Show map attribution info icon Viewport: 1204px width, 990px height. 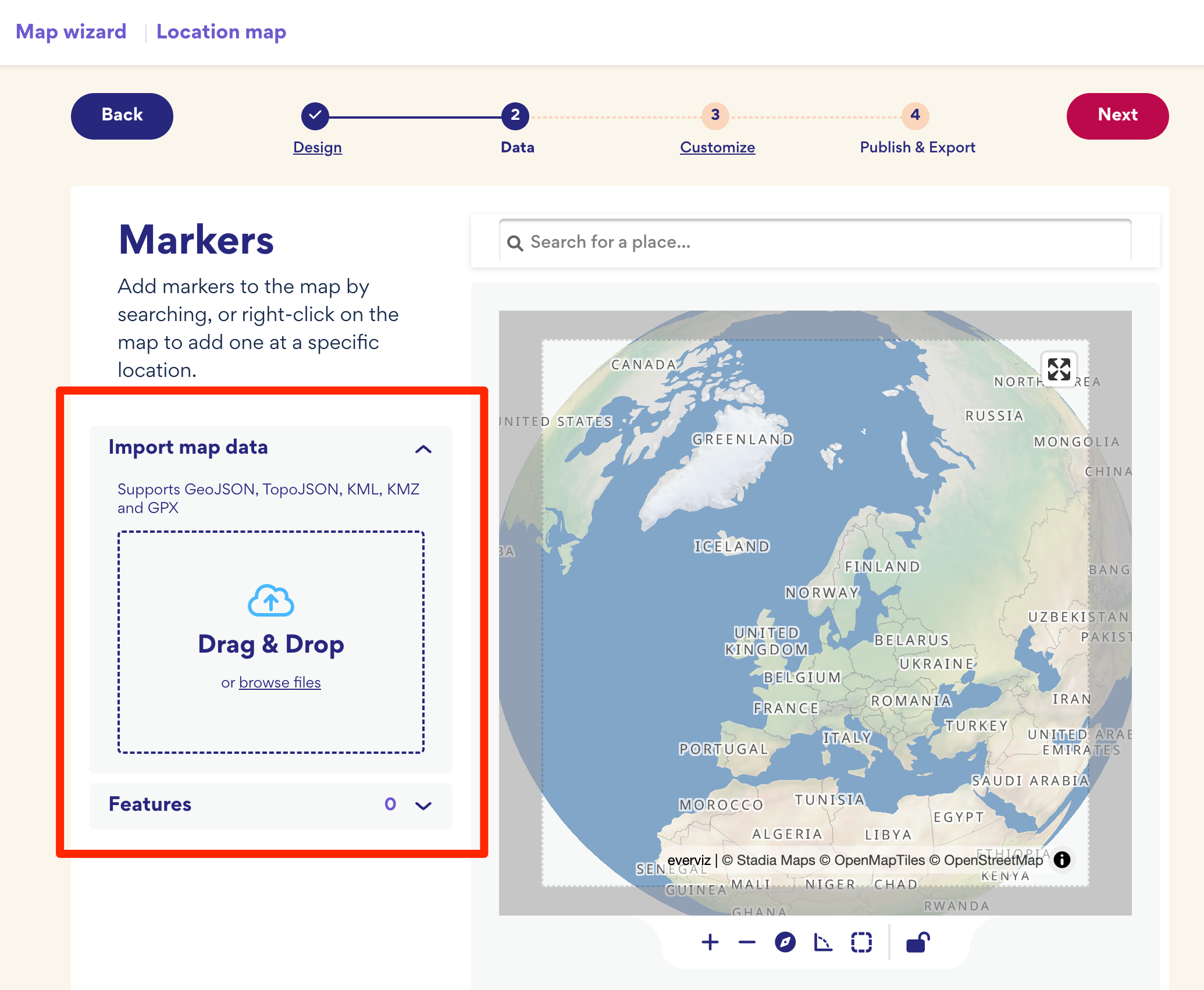tap(1062, 860)
